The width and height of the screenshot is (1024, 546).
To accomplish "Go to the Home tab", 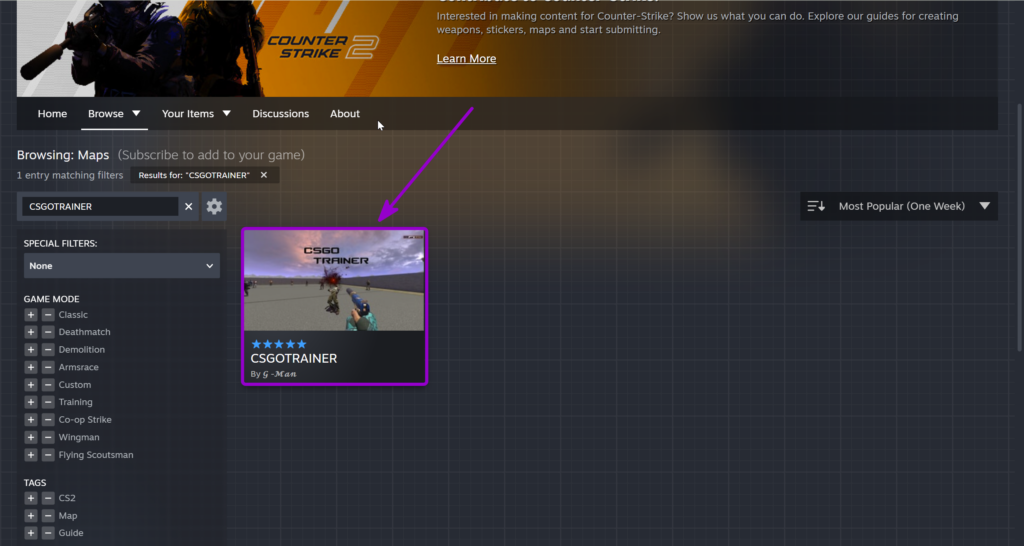I will (x=52, y=114).
